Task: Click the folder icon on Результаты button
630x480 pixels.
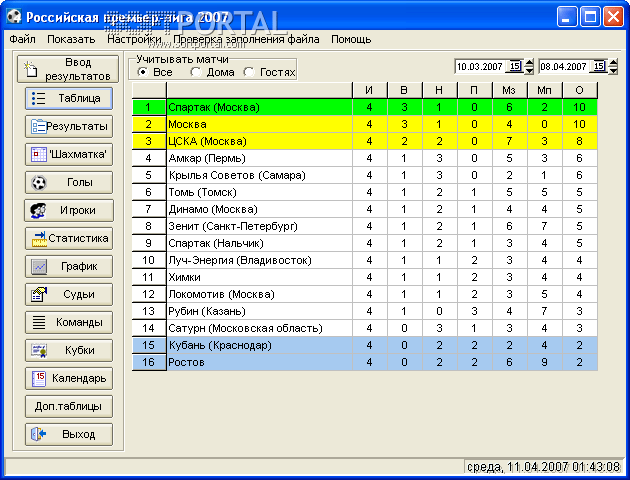Action: [39, 127]
